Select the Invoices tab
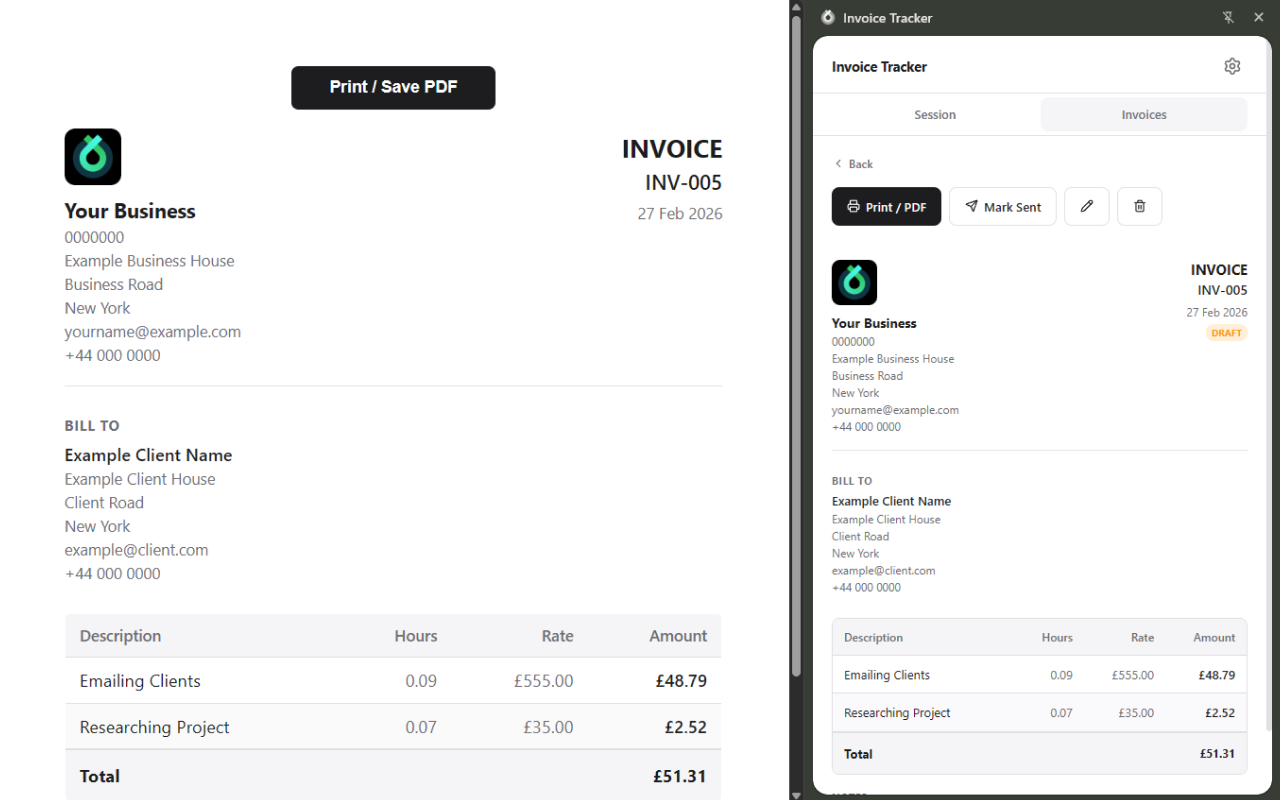Image resolution: width=1280 pixels, height=800 pixels. coord(1143,114)
